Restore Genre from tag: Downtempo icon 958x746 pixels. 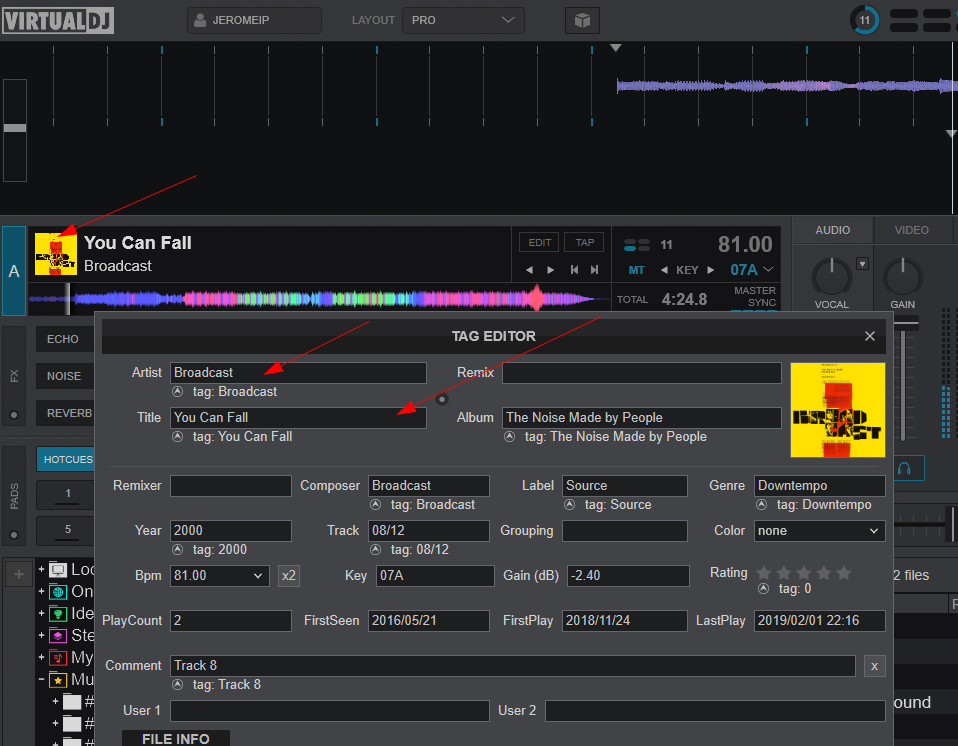click(761, 505)
